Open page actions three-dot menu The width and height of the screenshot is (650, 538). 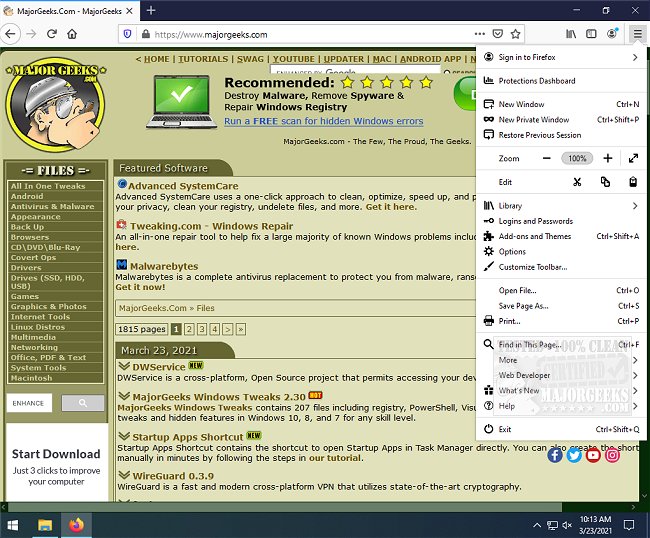(480, 34)
